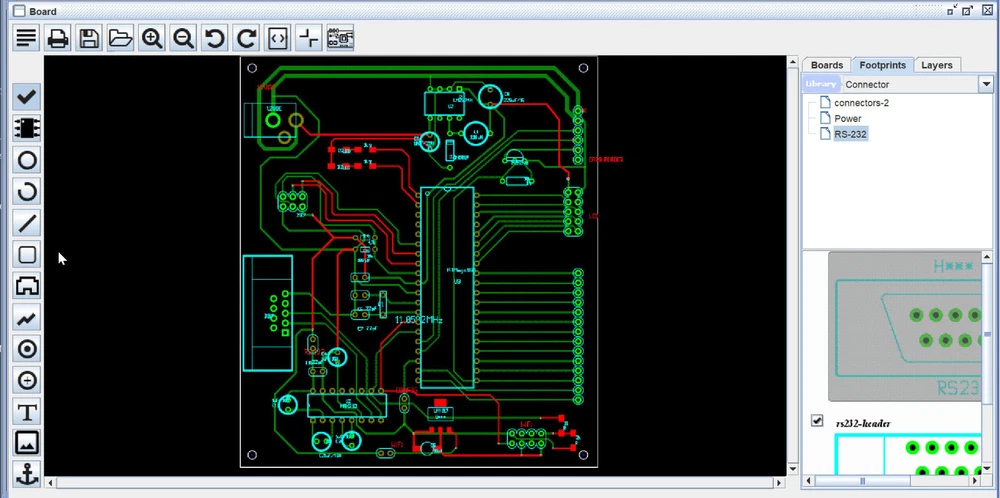
Task: Undo the last board action
Action: [214, 39]
